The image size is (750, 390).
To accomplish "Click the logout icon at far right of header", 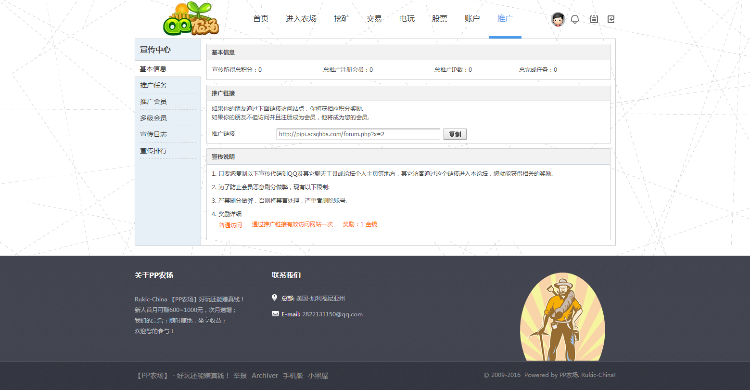I will point(611,19).
